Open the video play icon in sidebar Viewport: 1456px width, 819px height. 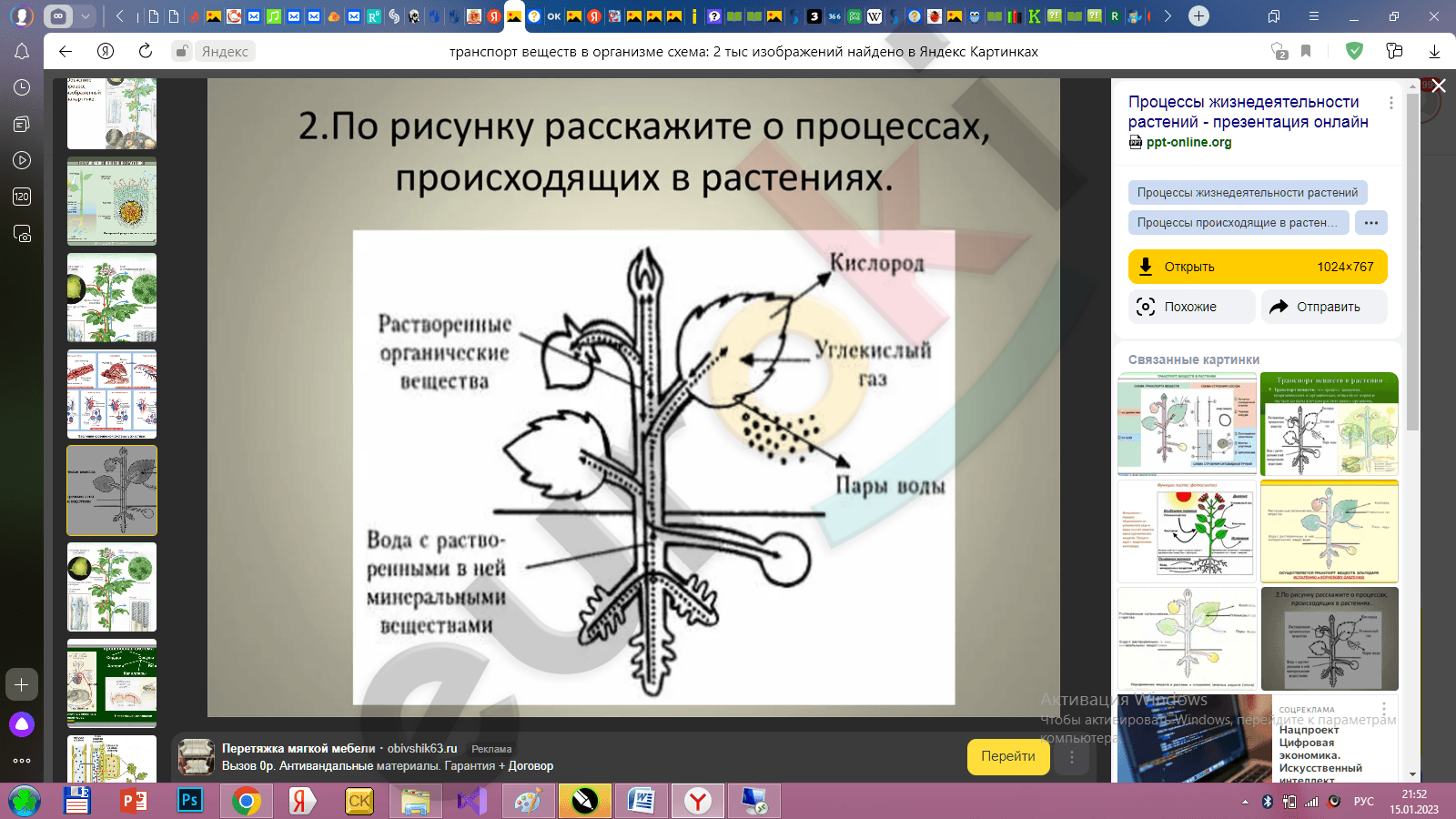coord(22,160)
